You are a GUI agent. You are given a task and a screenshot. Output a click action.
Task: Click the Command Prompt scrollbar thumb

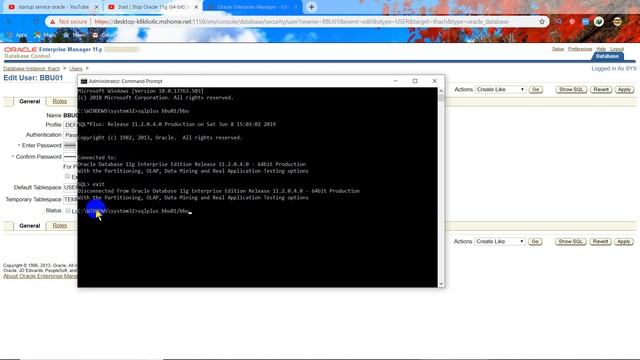[441, 98]
